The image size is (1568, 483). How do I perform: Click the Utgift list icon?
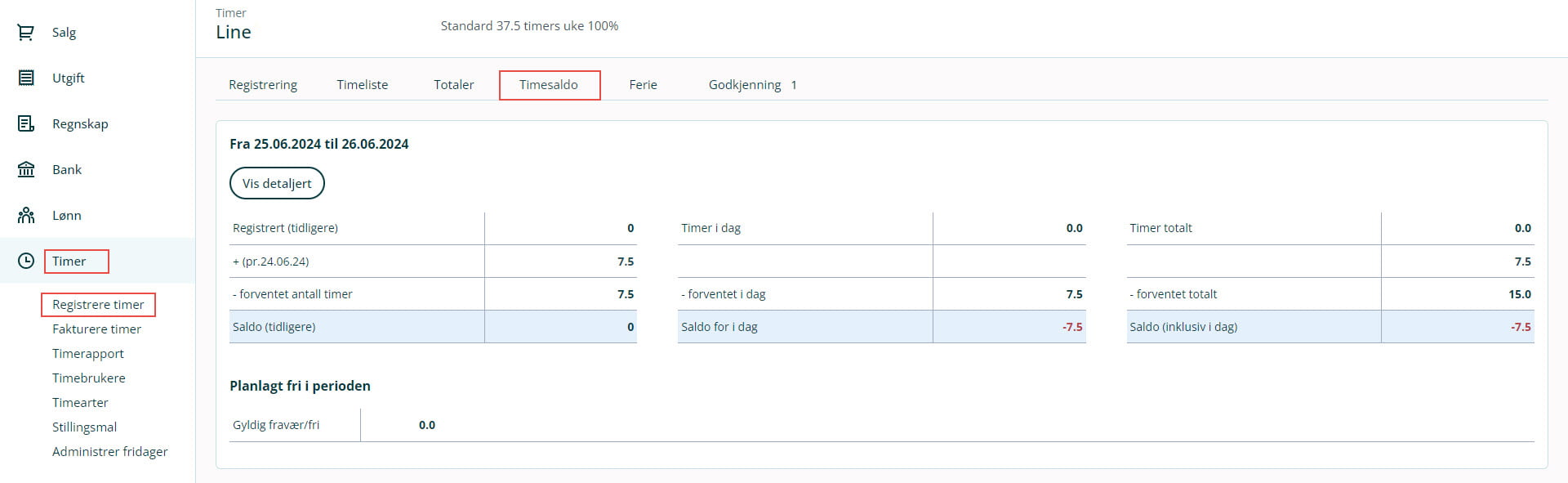point(26,78)
